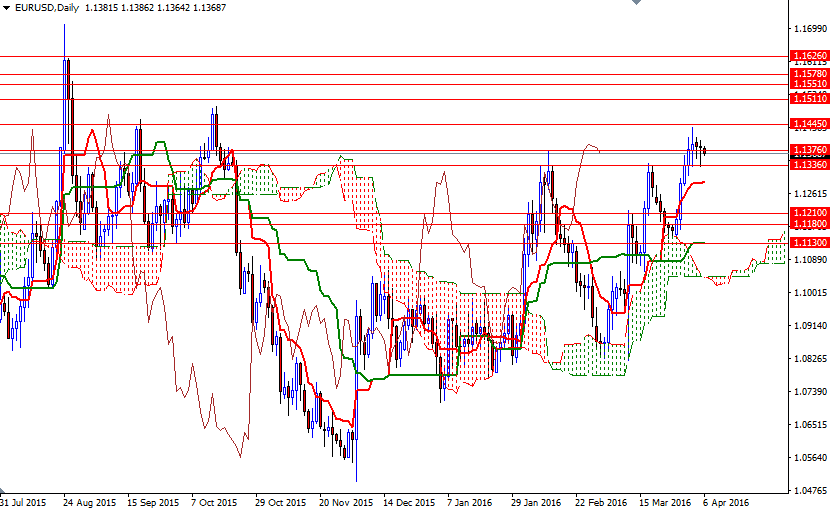The image size is (830, 510).
Task: Click the 7 Oct 2015 date label
Action: click(214, 502)
